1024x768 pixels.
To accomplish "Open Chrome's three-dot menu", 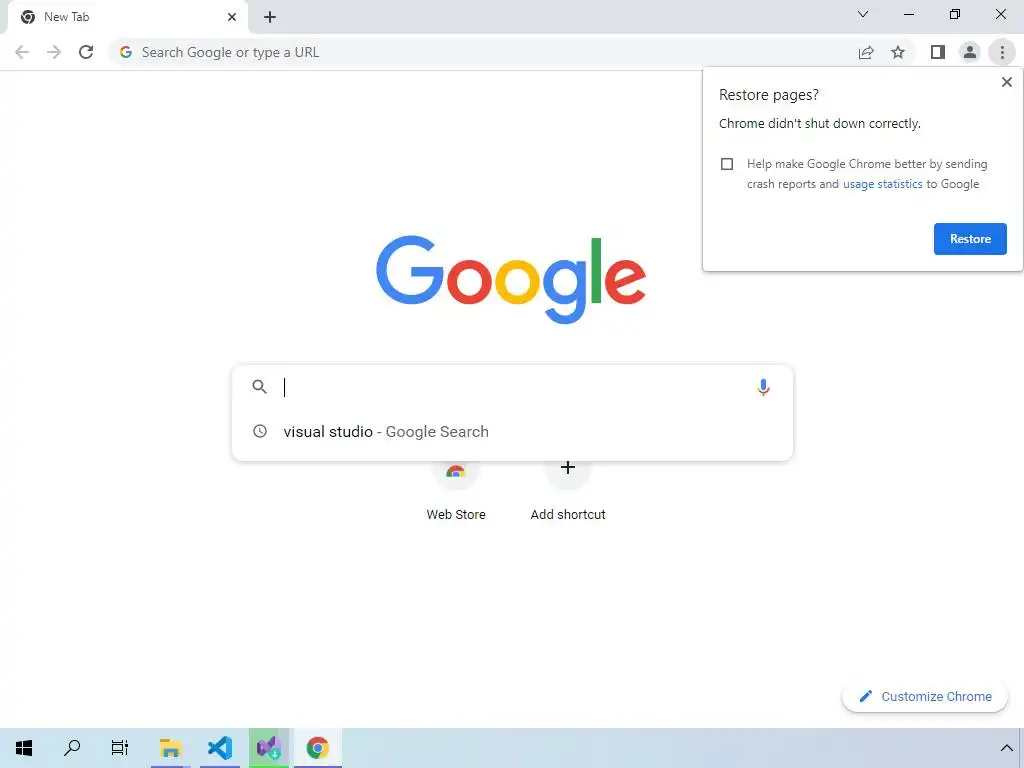I will point(1002,52).
